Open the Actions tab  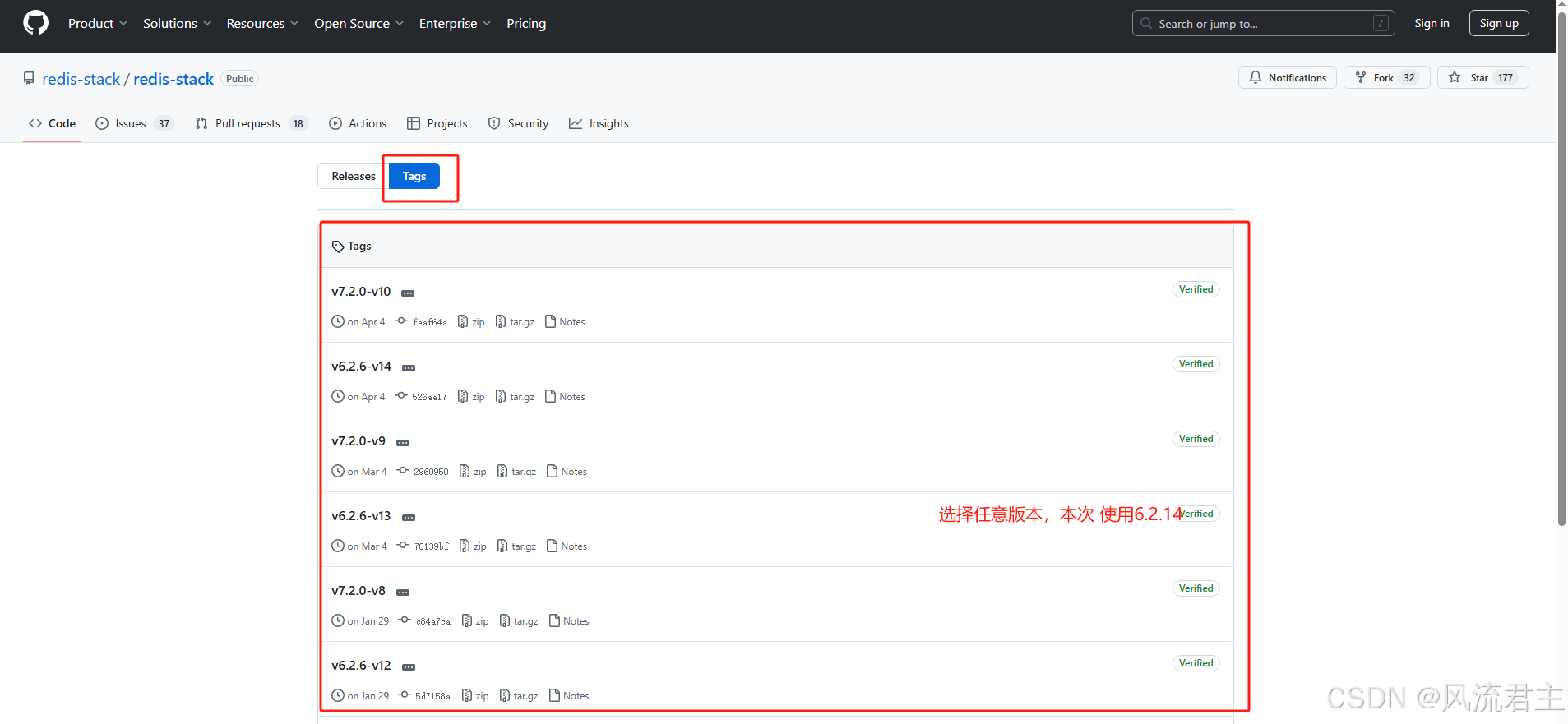(x=358, y=123)
